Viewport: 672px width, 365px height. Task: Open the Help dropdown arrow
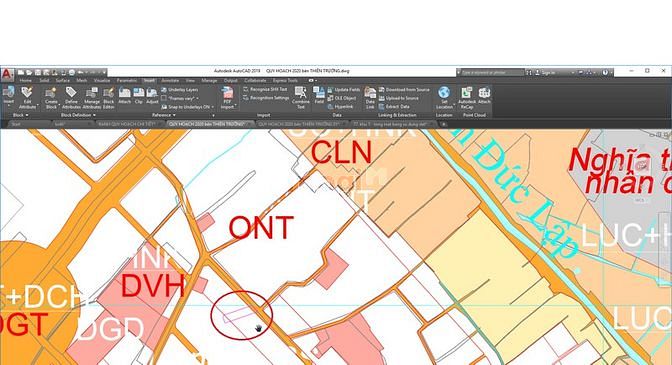[x=611, y=73]
